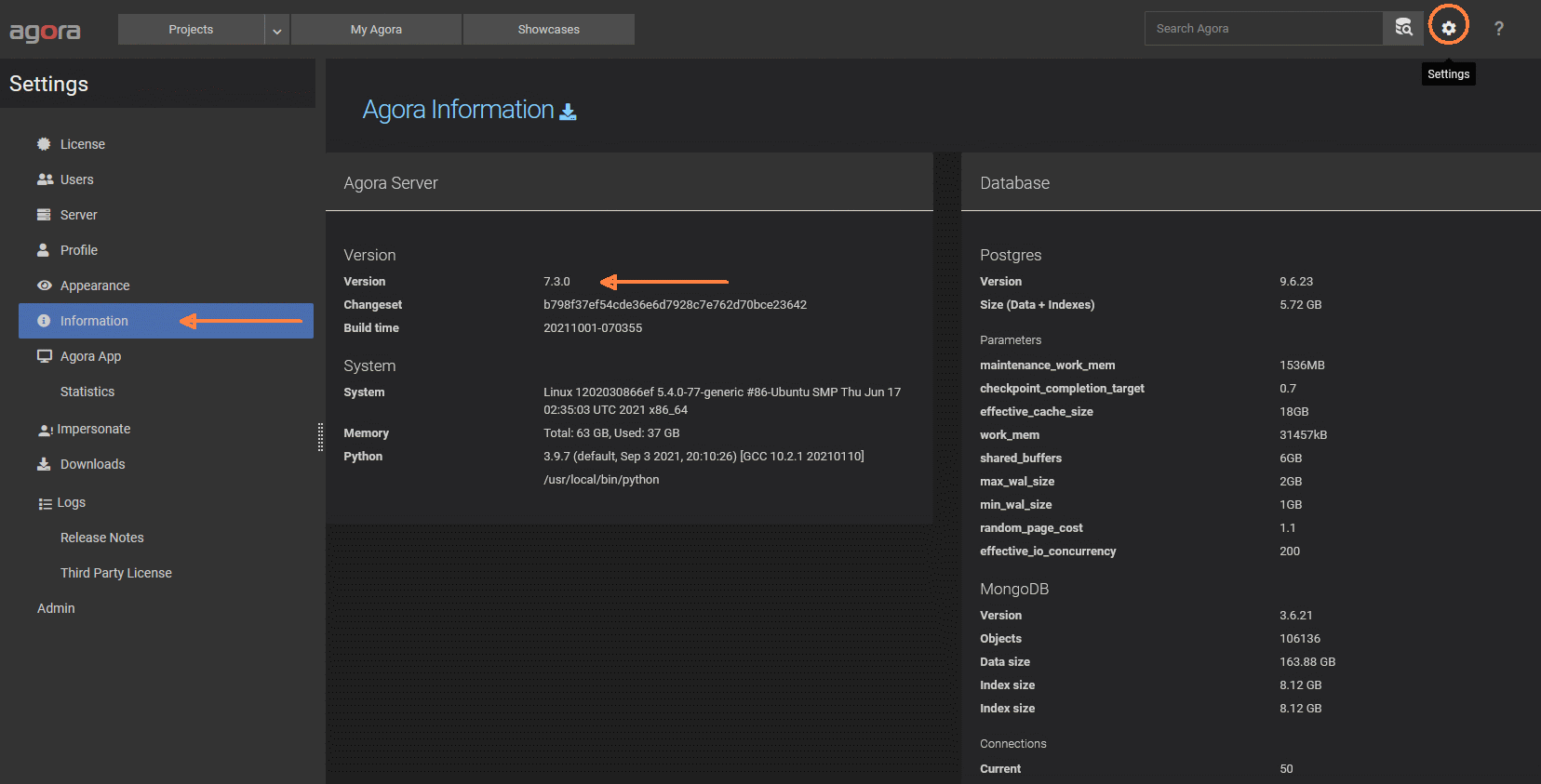Click the effective_cache_size value 18GB
This screenshot has height=784, width=1541.
click(1293, 412)
